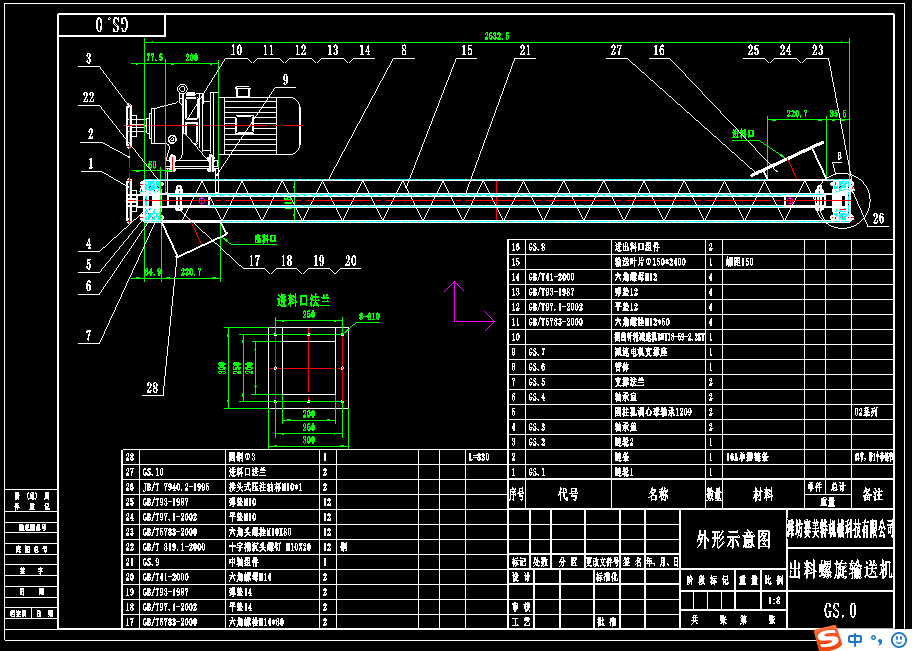Click the GS.9 code cell
Viewport: 912px width, 651px height.
coord(150,563)
